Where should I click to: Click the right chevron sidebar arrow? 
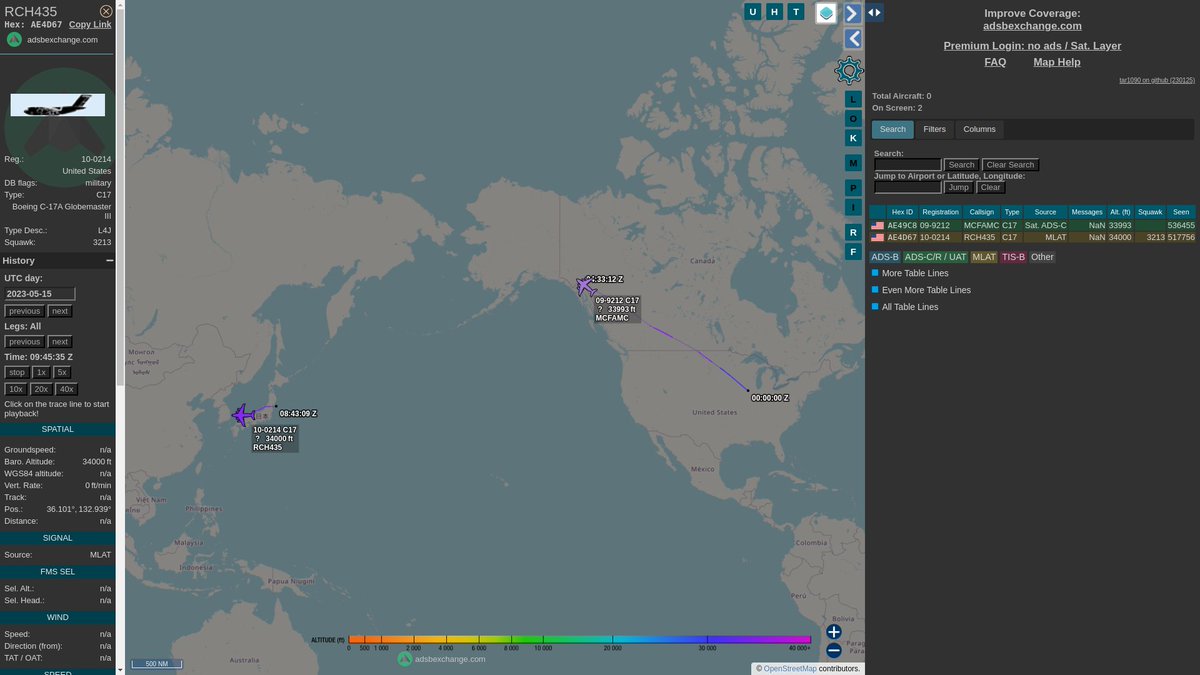[853, 13]
